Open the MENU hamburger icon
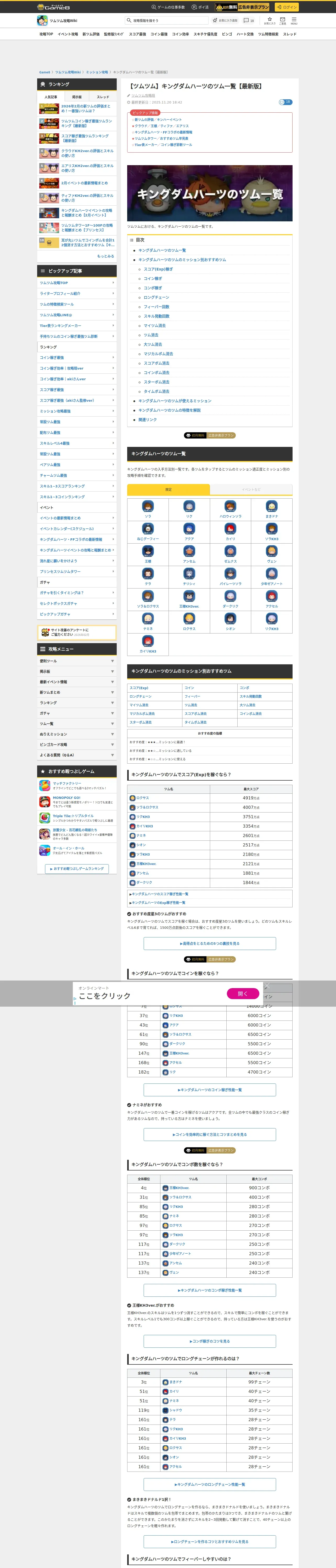 tap(294, 20)
